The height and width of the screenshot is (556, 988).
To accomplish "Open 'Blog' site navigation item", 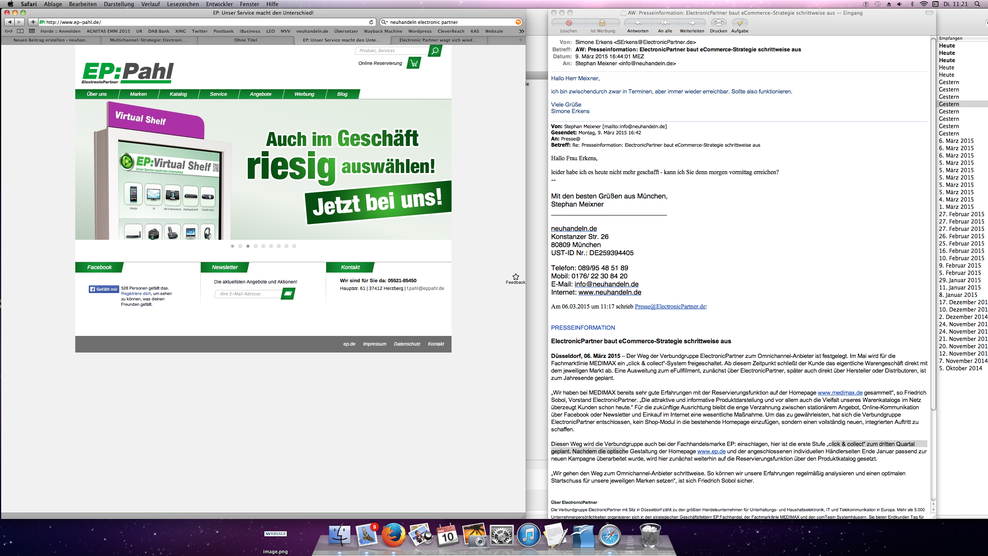I will [x=342, y=94].
